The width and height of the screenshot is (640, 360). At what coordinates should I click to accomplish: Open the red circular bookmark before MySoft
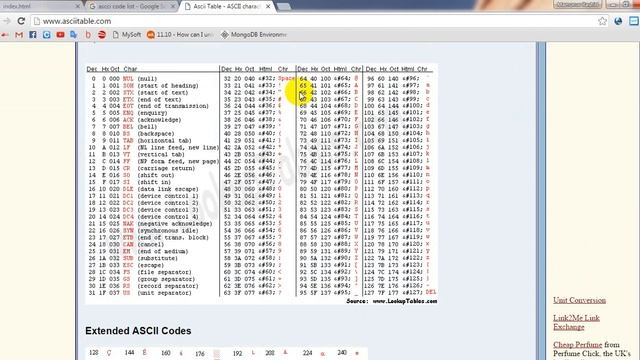102,35
